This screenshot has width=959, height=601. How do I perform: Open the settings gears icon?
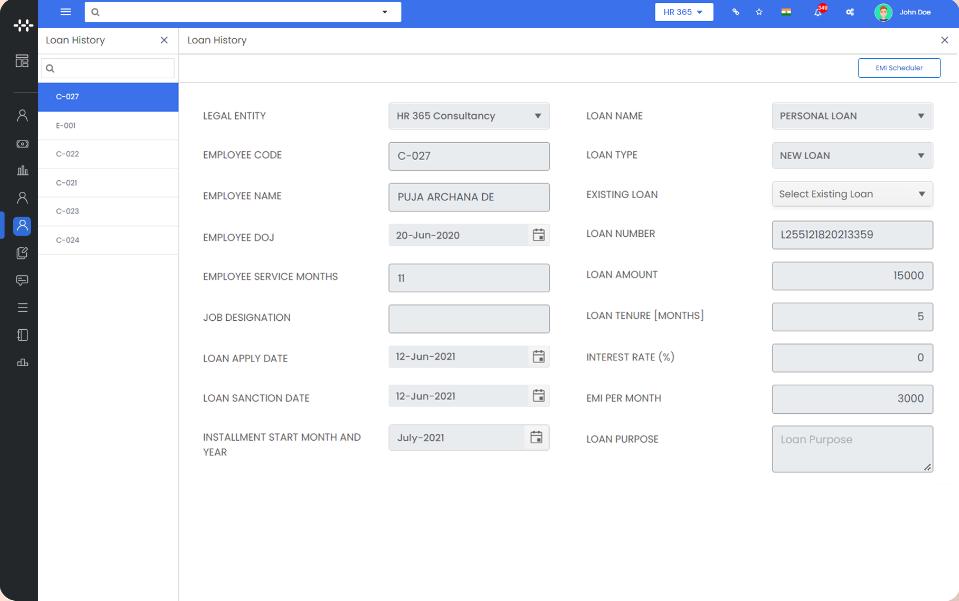click(850, 12)
